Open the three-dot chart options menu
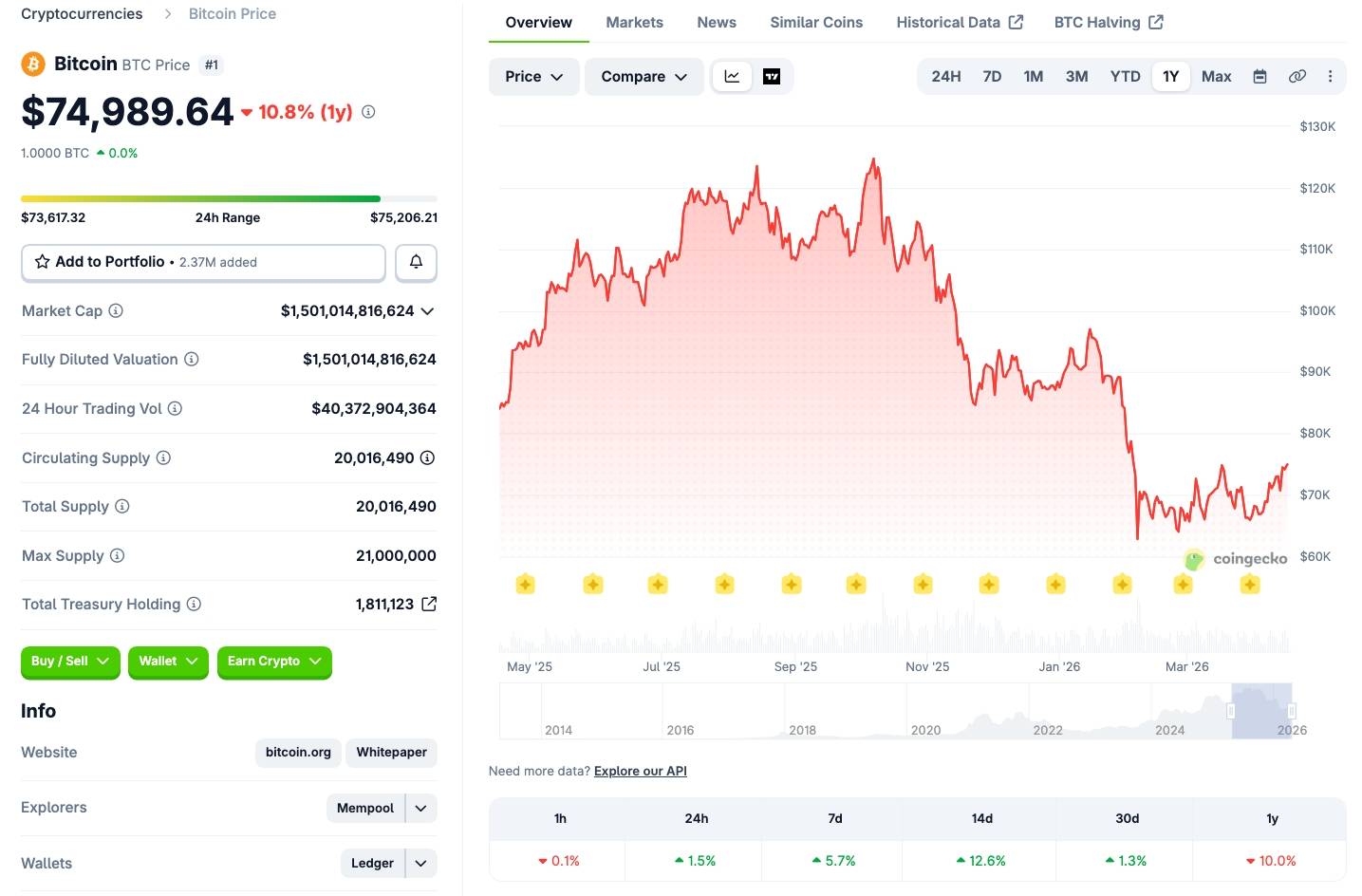The height and width of the screenshot is (896, 1362). (1330, 76)
